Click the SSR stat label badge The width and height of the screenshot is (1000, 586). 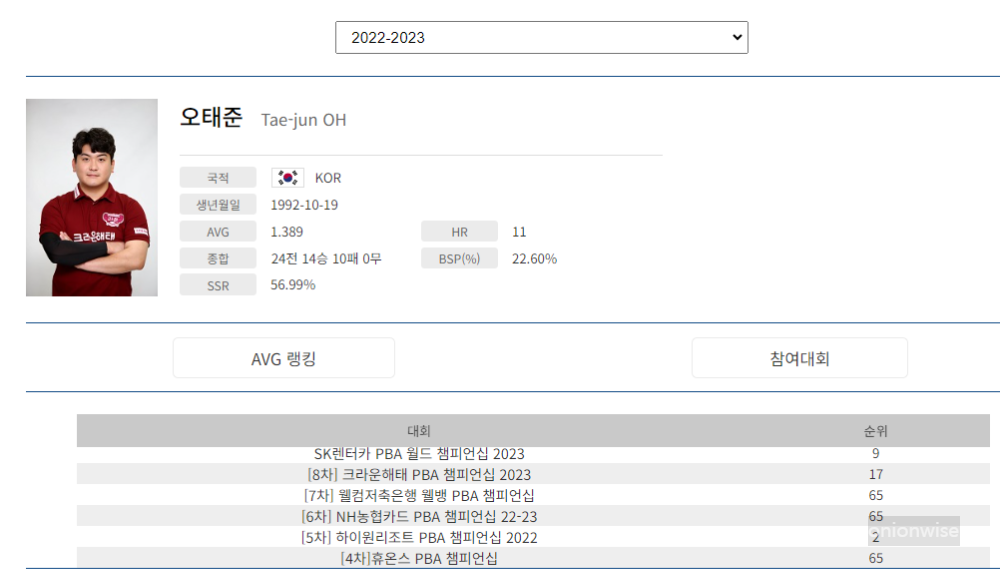217,284
